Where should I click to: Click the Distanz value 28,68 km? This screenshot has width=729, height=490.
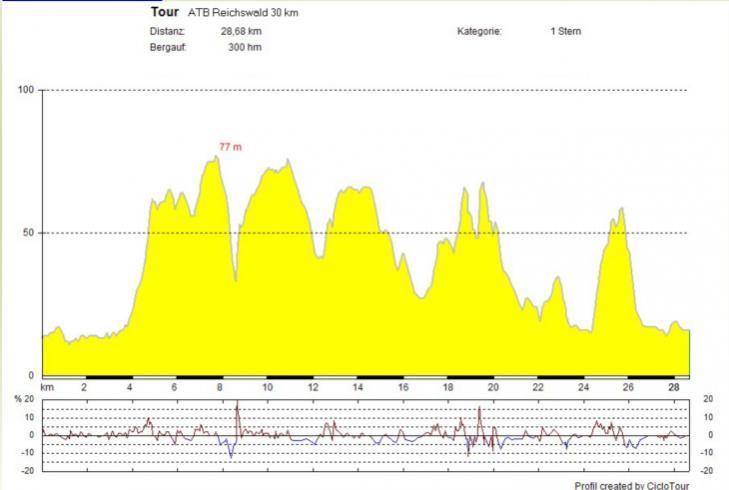[x=241, y=31]
